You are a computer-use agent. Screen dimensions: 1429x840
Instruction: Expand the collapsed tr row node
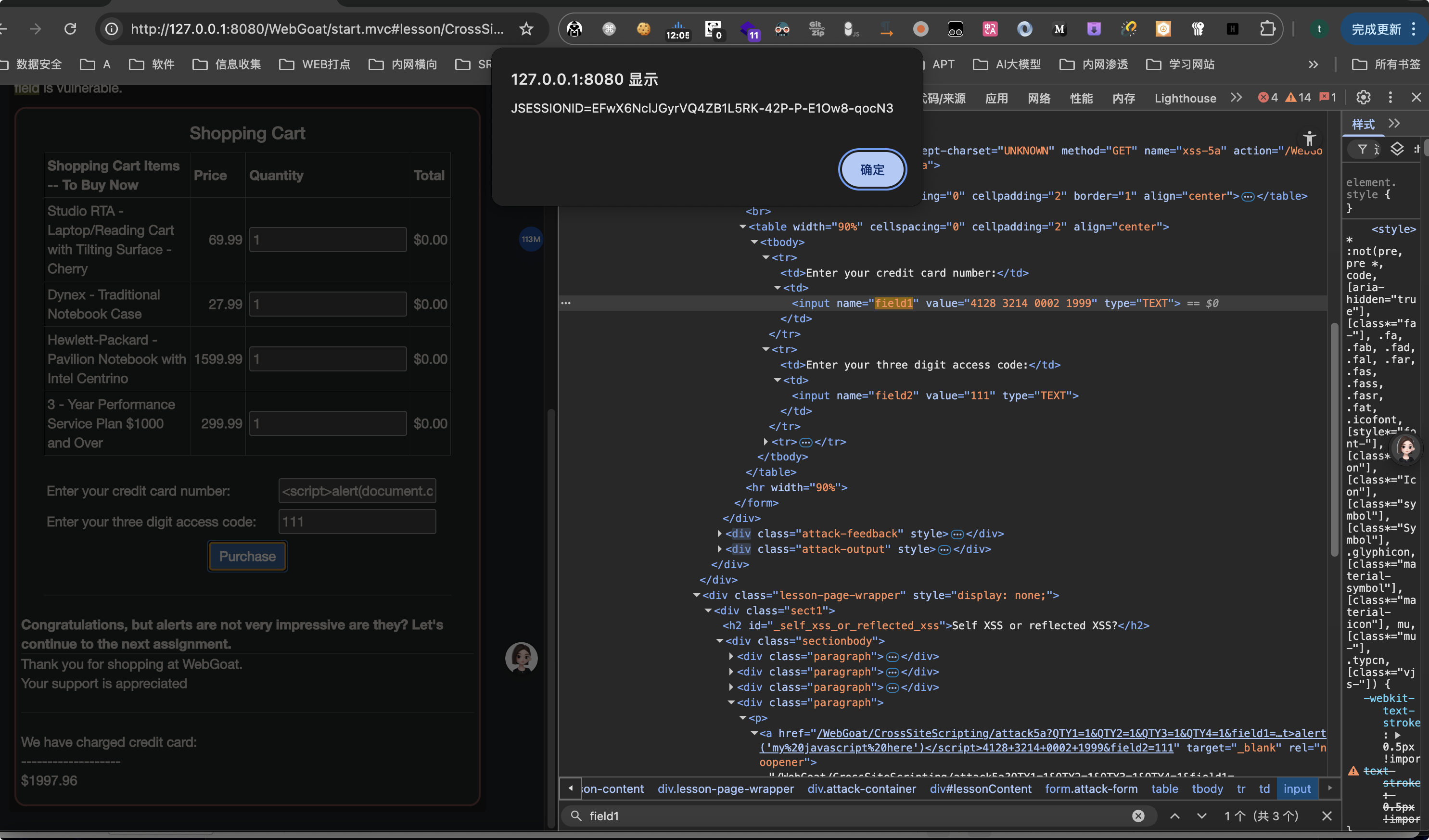766,441
